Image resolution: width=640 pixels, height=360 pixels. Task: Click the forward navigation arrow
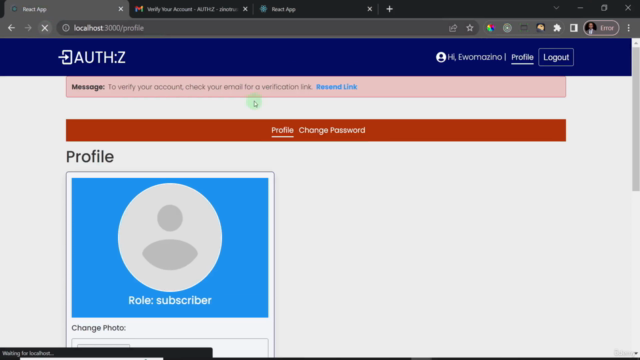coord(28,28)
